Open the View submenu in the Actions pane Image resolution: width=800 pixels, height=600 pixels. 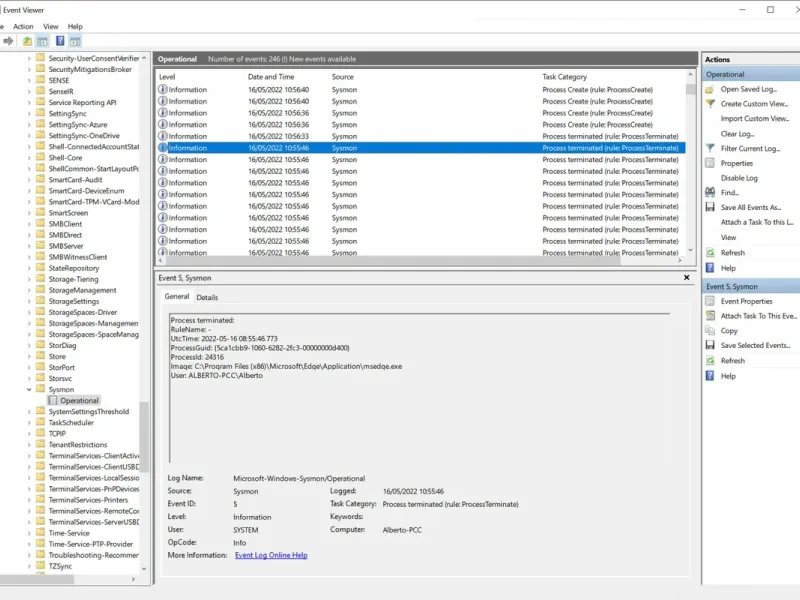728,237
